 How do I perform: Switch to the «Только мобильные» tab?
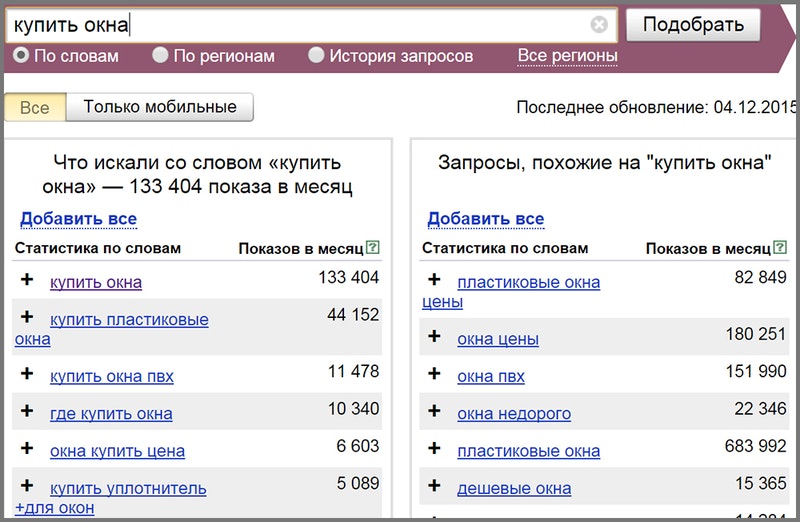point(160,107)
